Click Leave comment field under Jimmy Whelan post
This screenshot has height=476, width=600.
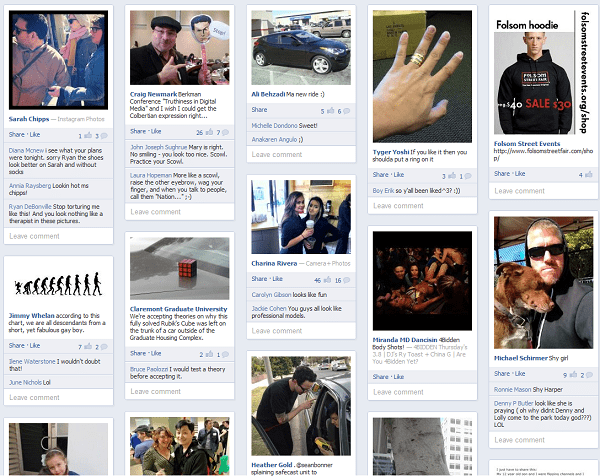59,398
